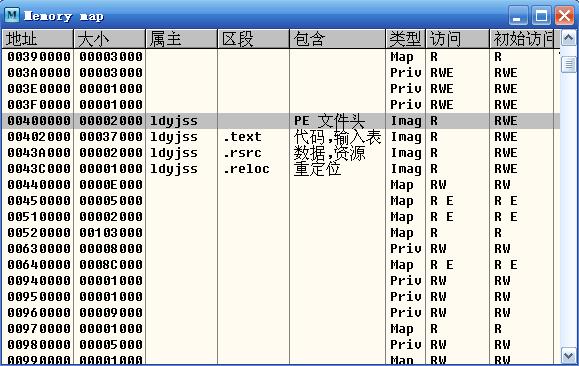This screenshot has width=579, height=366.
Task: Click the ldyjss owner in .text row
Action: point(174,137)
